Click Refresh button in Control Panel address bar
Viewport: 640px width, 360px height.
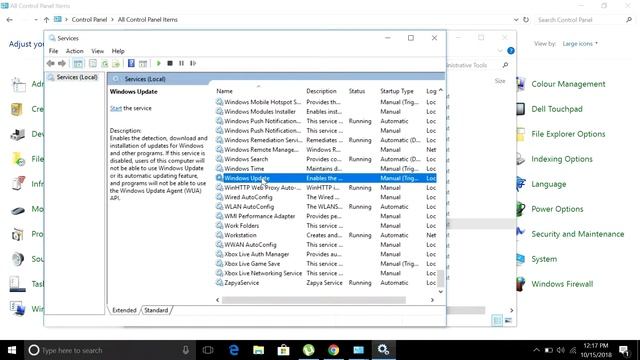click(x=526, y=20)
